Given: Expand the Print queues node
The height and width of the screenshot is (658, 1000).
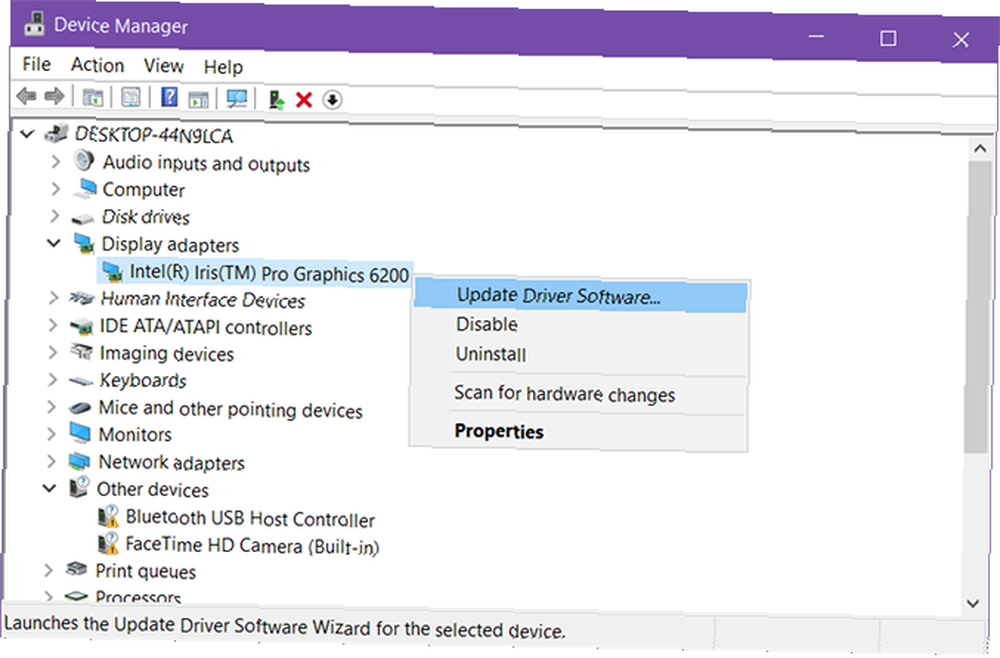Looking at the screenshot, I should click(x=48, y=569).
